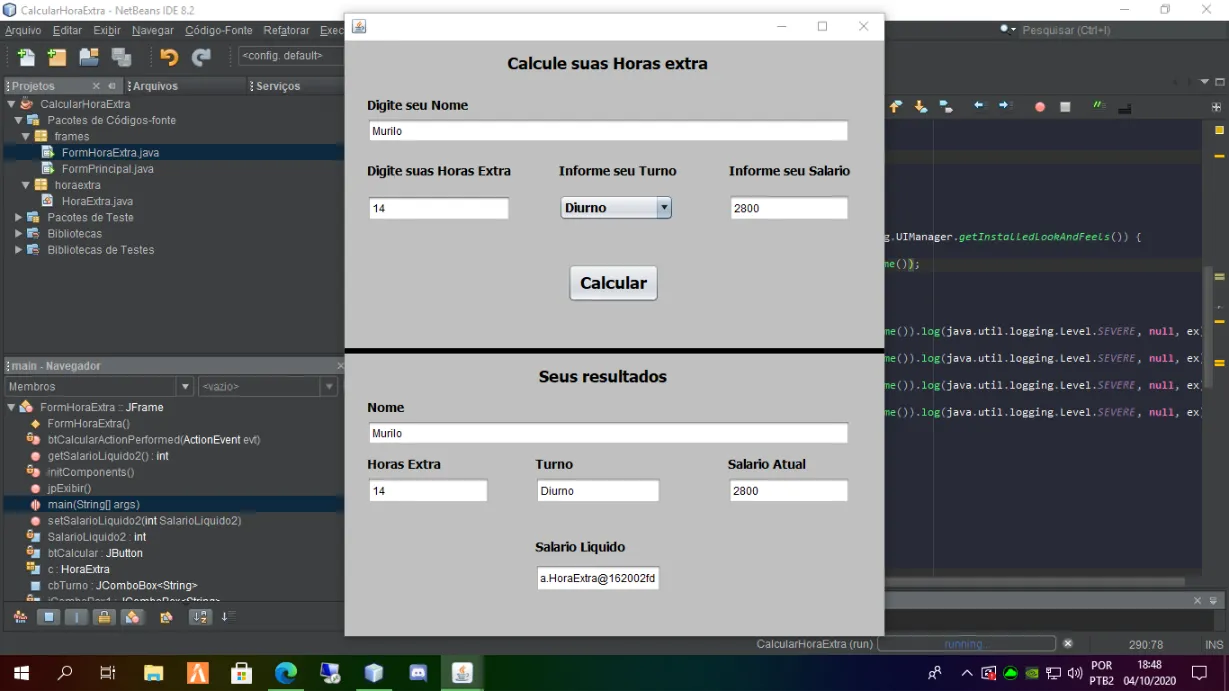Viewport: 1229px width, 691px height.
Task: Click the toggle bookmark icon in editor toolbar
Action: (x=945, y=106)
